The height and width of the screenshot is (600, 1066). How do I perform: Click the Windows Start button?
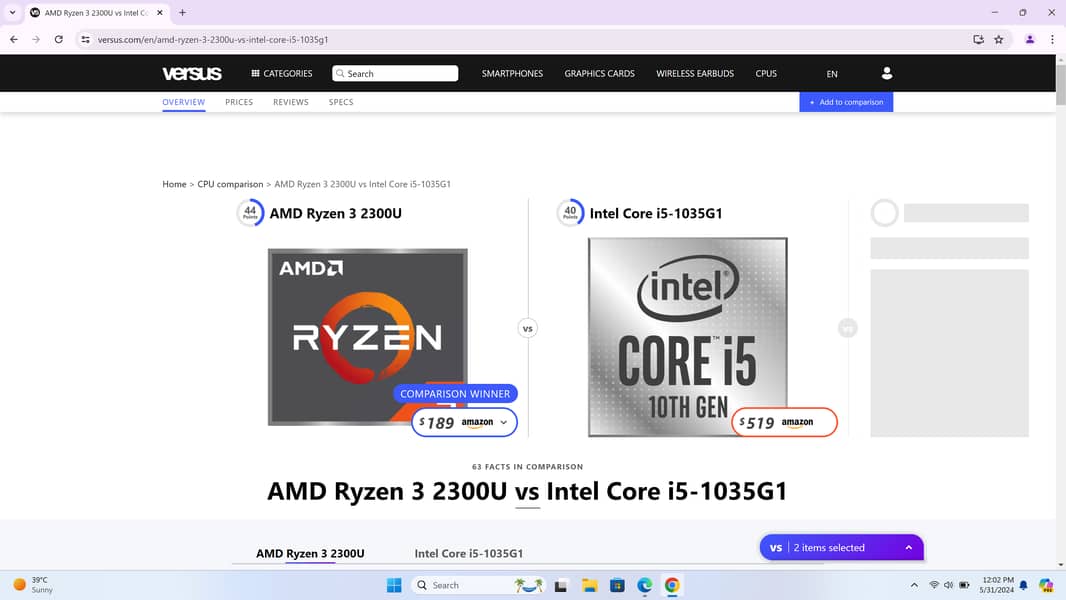394,585
